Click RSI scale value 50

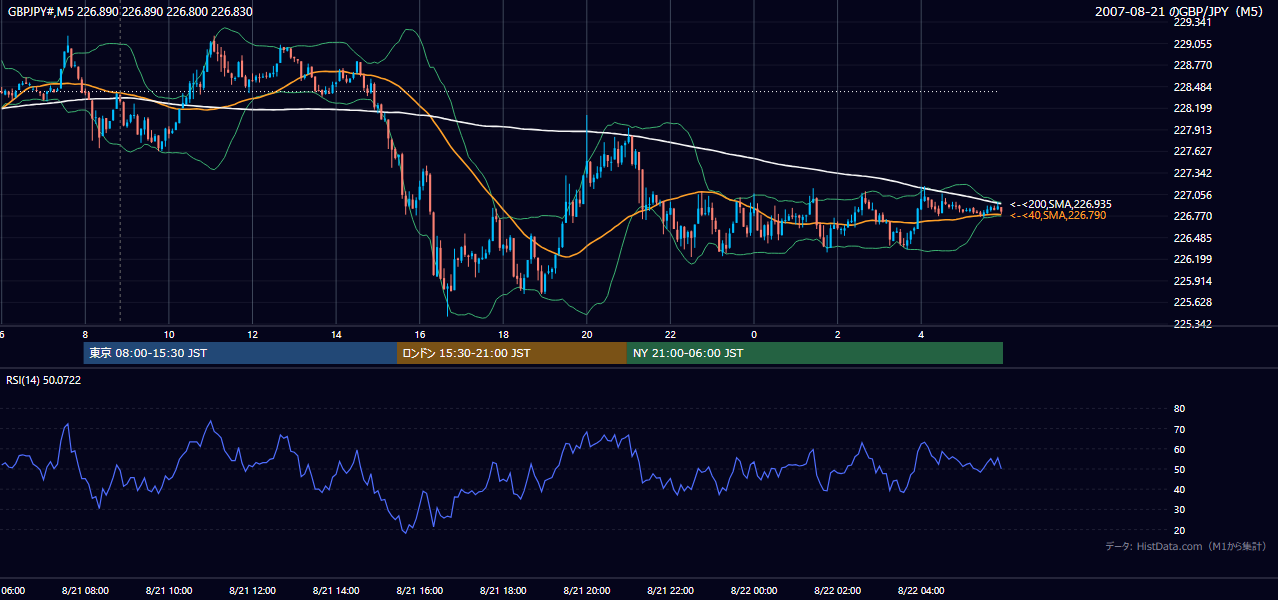(x=1179, y=469)
